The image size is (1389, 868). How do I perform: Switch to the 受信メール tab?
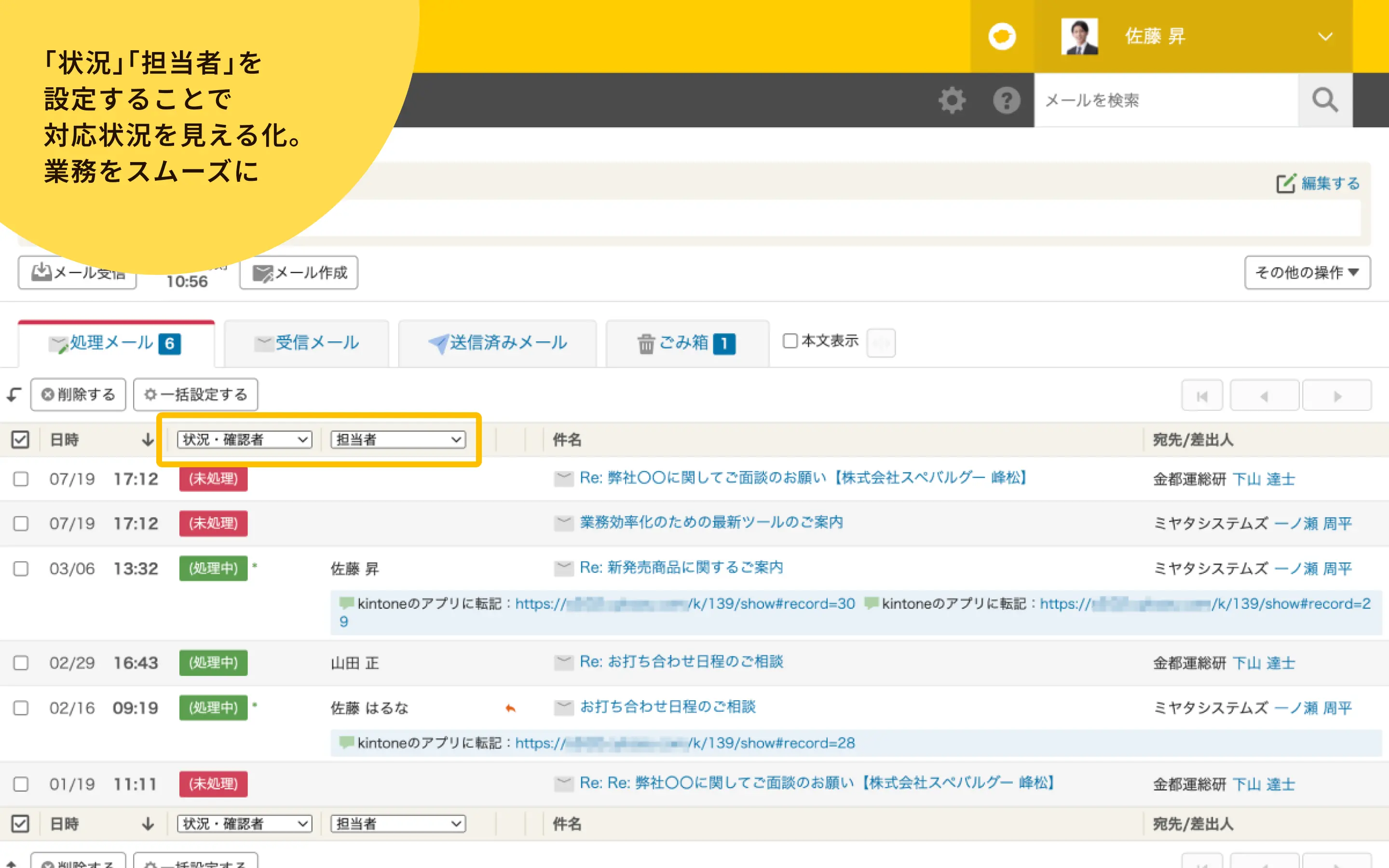[307, 343]
